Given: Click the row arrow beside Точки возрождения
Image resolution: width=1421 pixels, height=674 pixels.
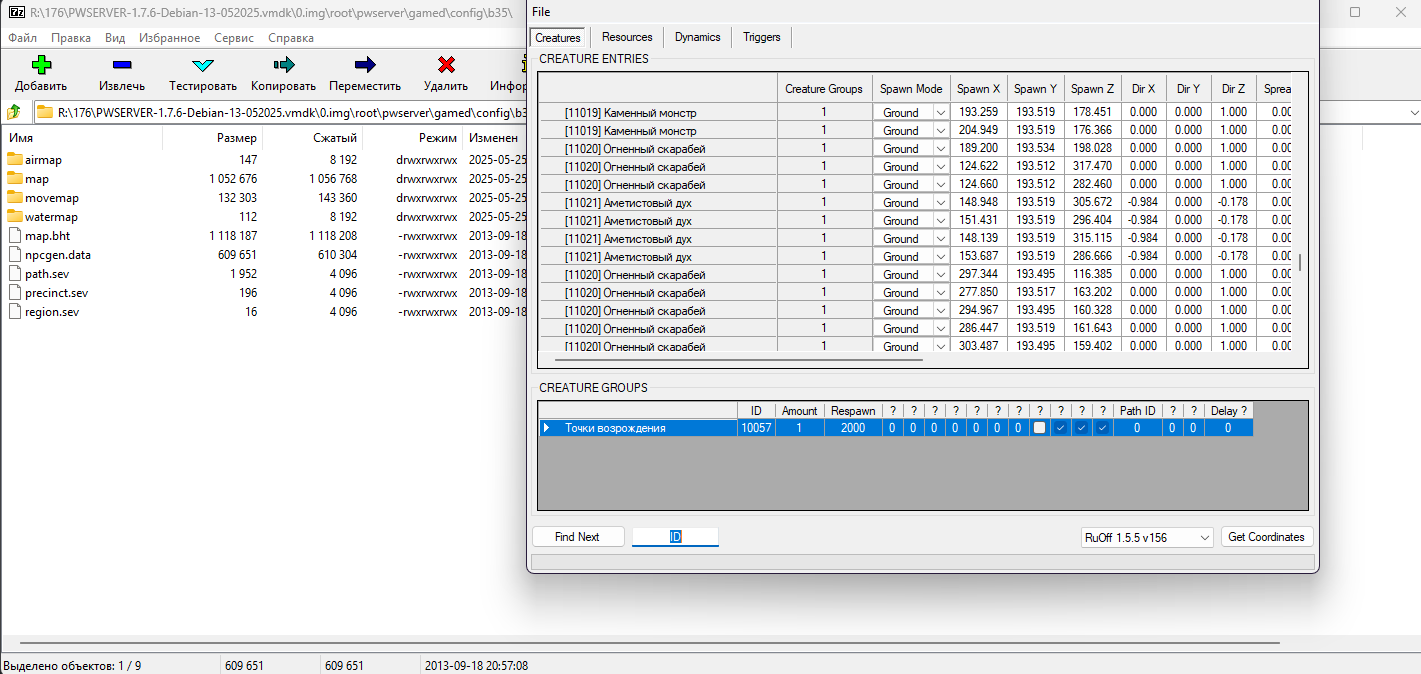Looking at the screenshot, I should pos(546,428).
